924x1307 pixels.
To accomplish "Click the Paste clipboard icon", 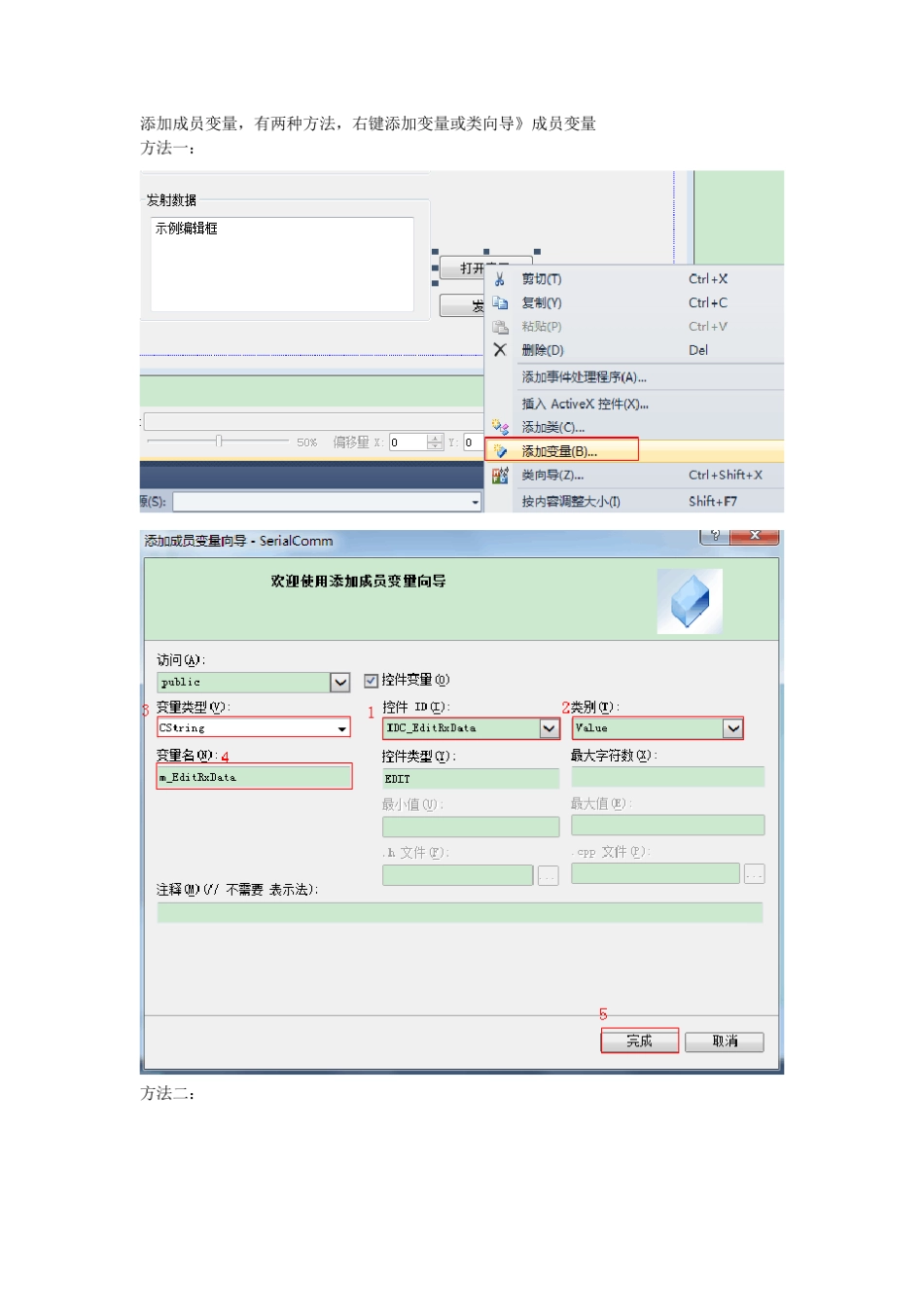I will [500, 327].
